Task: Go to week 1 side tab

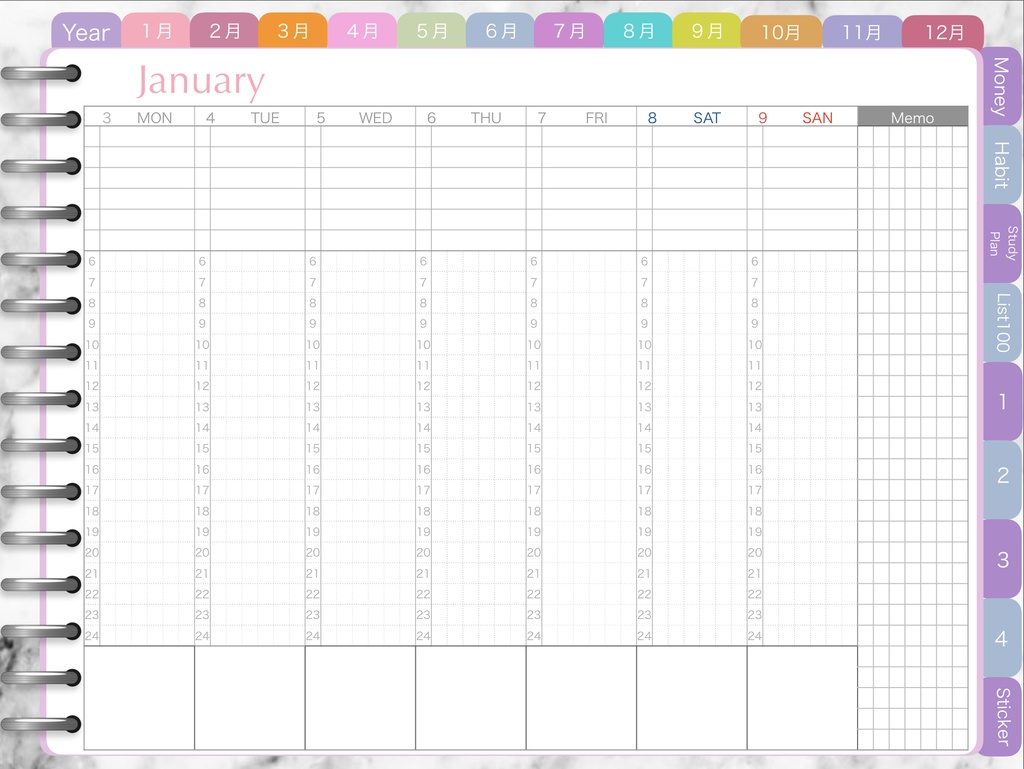Action: (x=1002, y=401)
